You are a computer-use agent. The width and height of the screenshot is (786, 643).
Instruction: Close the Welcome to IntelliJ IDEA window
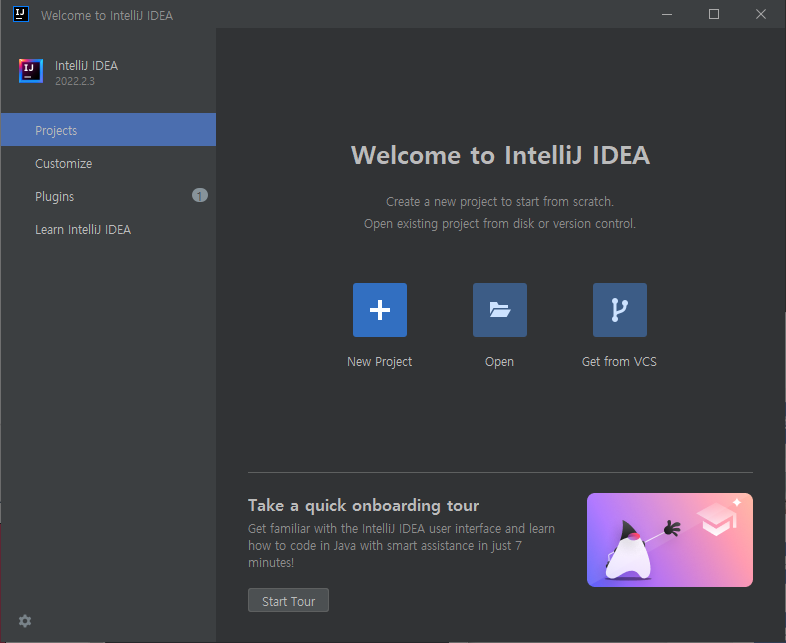[x=760, y=14]
